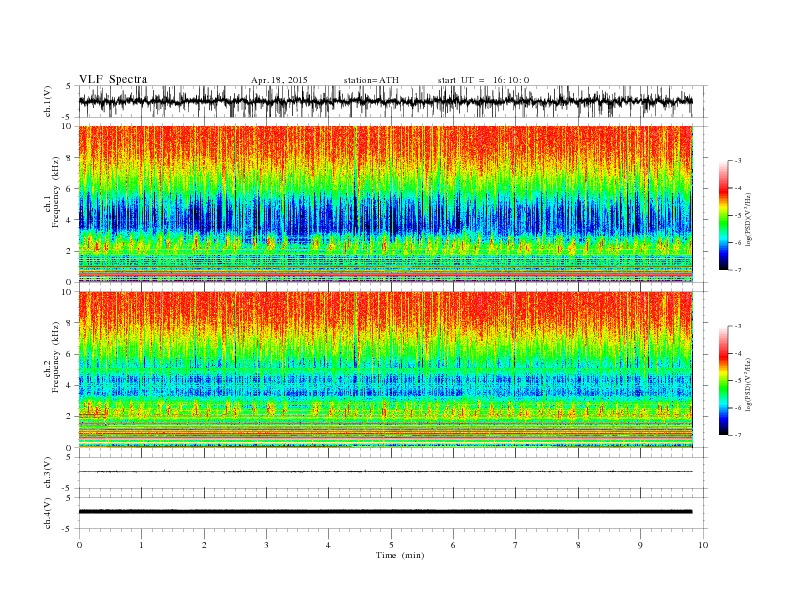Click the '4' kHz tick on ch.1 spectrogram
This screenshot has height=612, width=792.
(x=69, y=220)
